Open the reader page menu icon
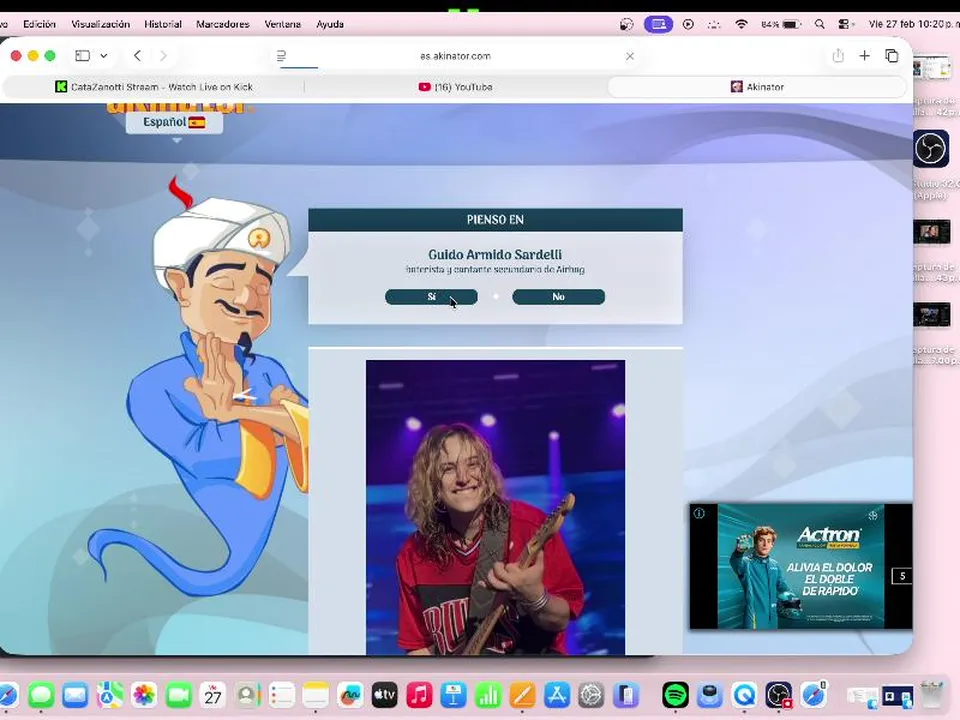The width and height of the screenshot is (960, 720). click(x=281, y=56)
